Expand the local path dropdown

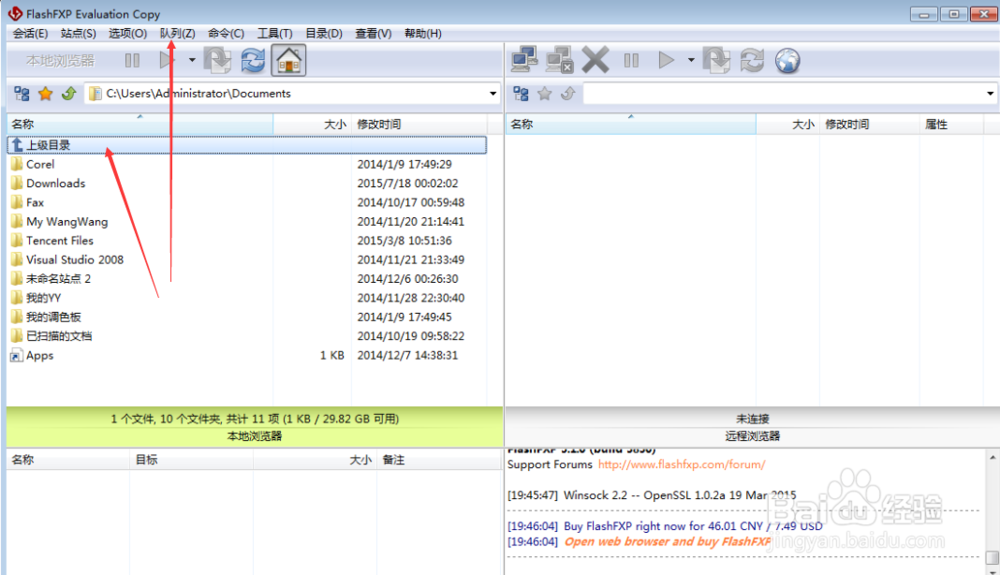(x=493, y=94)
